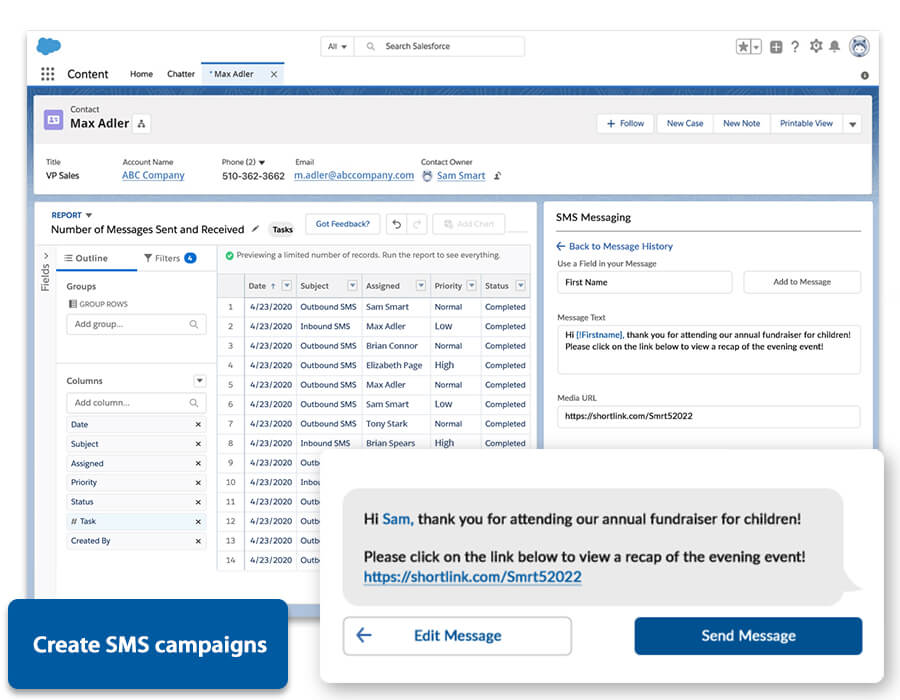This screenshot has height=700, width=900.
Task: Remove the Assigned column
Action: pos(198,464)
